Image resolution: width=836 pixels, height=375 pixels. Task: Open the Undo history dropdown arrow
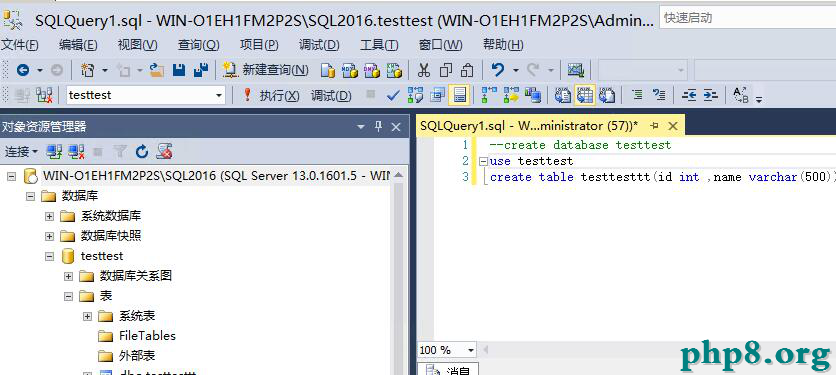516,70
